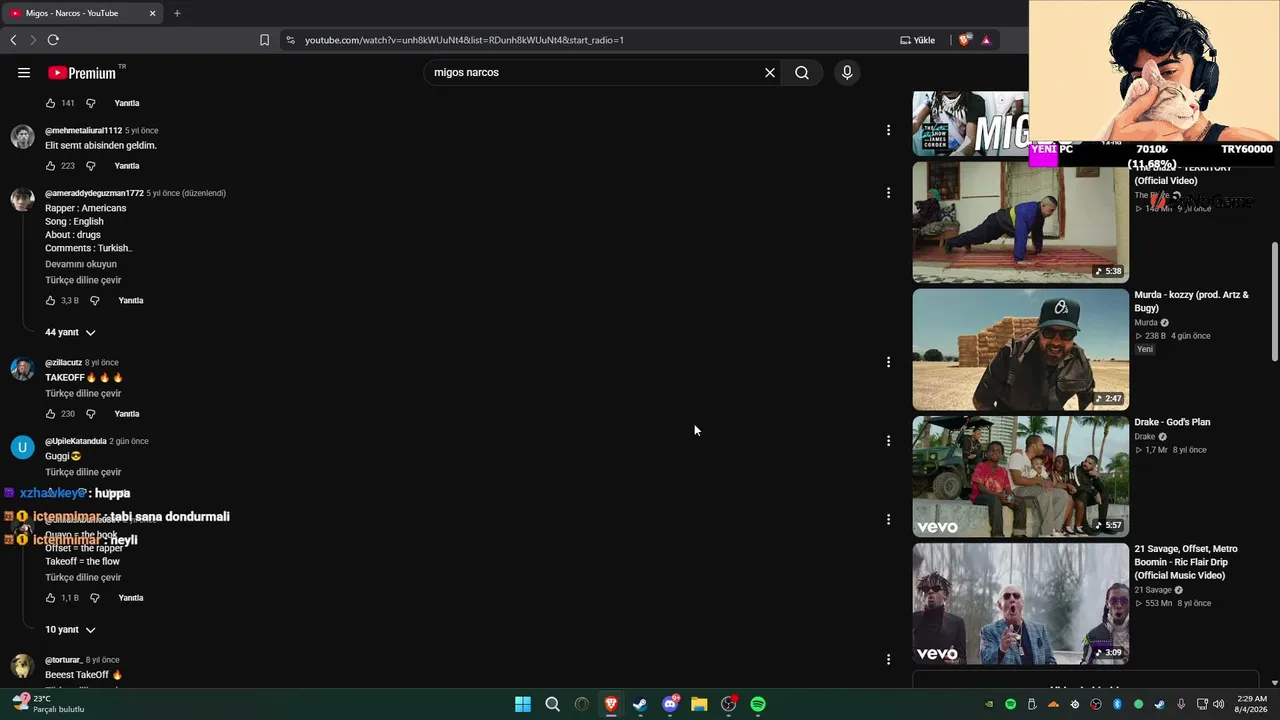The width and height of the screenshot is (1280, 720).
Task: Like the 'Takeoff = the flow' comment
Action: 50,598
